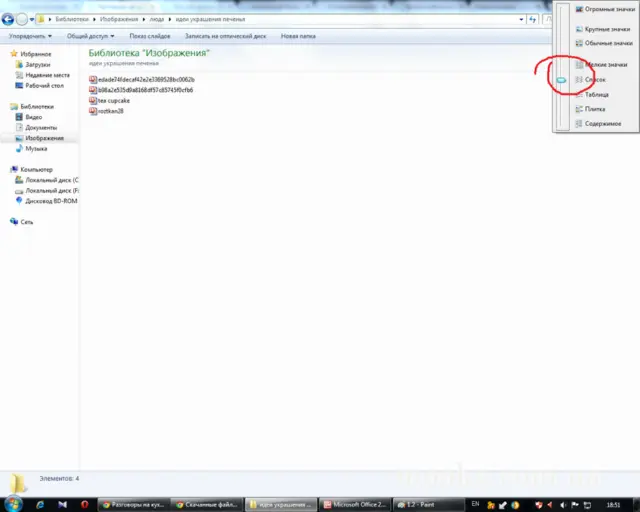Select the roztkan28 image file
Screen dimensions: 640x512
[x=106, y=111]
